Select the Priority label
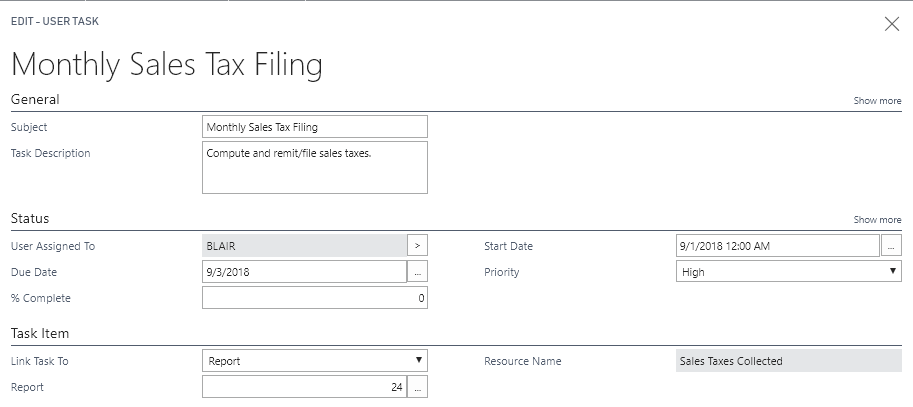 tap(501, 272)
